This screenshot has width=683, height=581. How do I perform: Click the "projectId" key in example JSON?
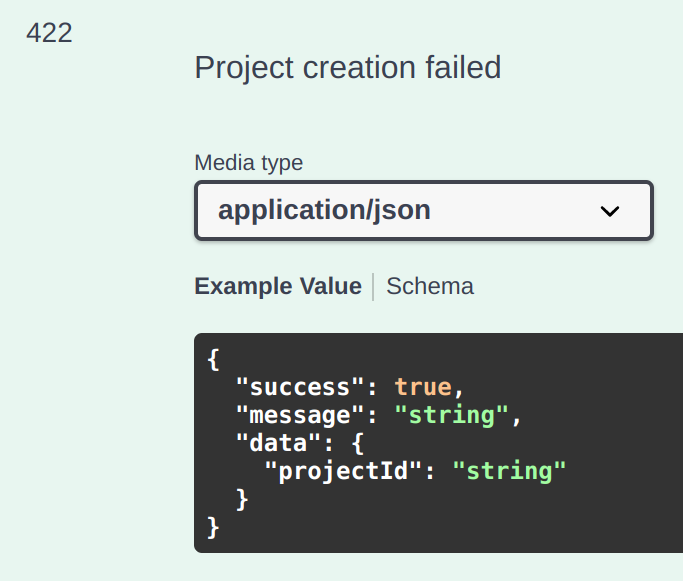pyautogui.click(x=343, y=471)
